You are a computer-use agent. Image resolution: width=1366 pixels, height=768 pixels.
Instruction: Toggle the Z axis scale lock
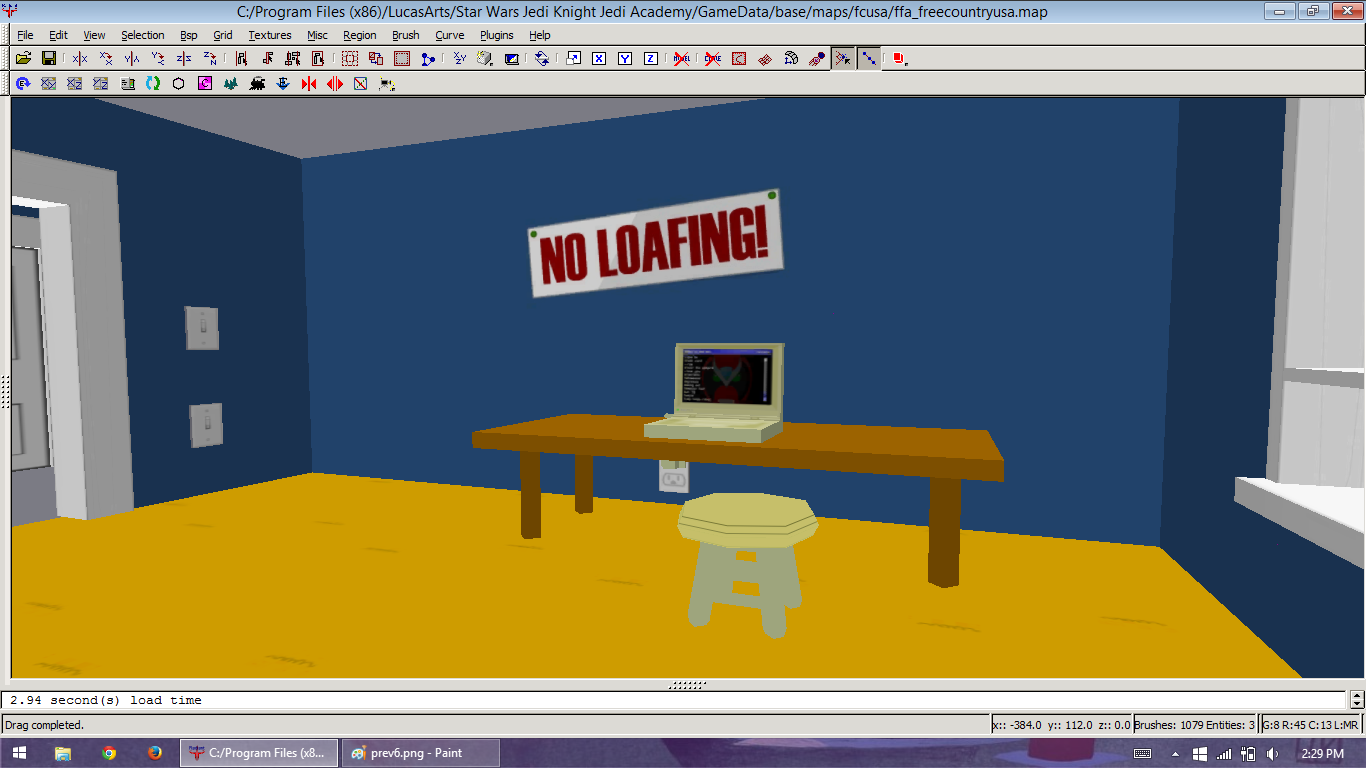click(x=651, y=59)
